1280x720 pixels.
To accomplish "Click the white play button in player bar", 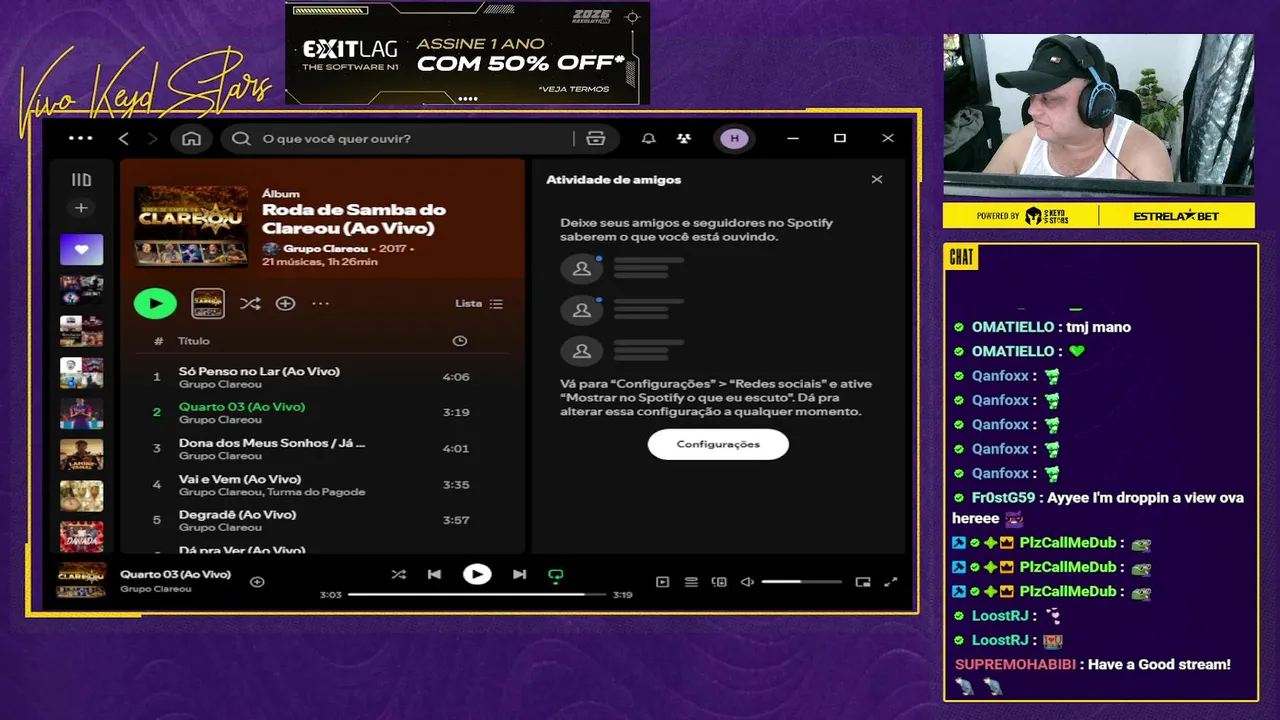I will tap(477, 574).
